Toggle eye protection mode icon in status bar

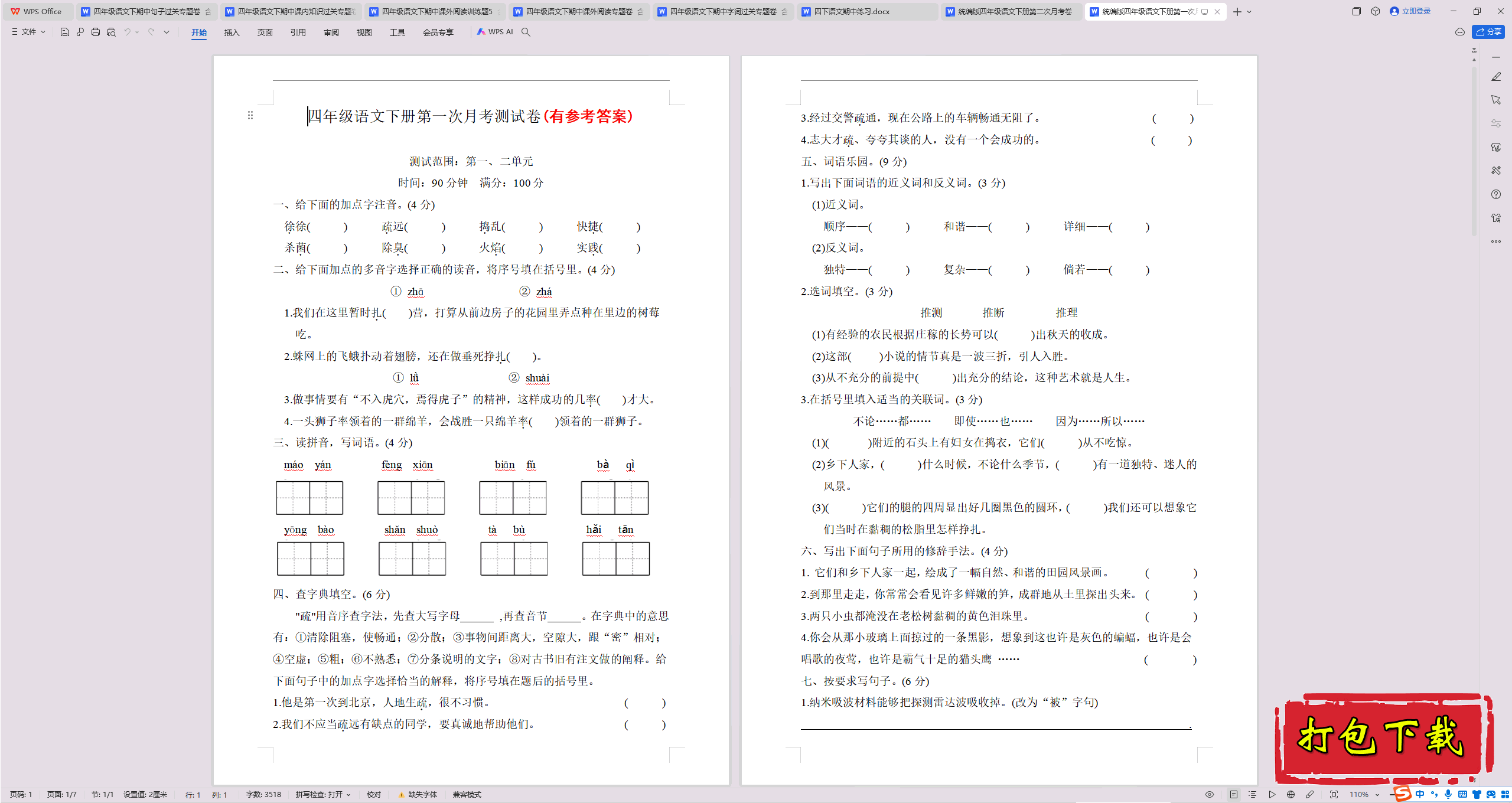coord(1209,795)
